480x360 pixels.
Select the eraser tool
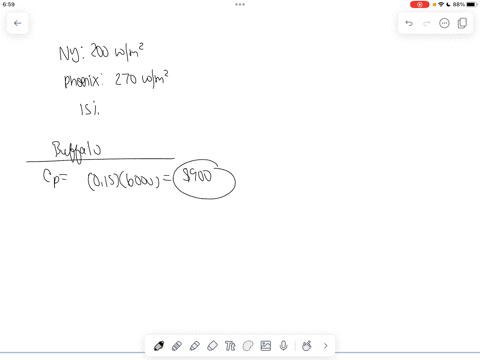[212, 346]
